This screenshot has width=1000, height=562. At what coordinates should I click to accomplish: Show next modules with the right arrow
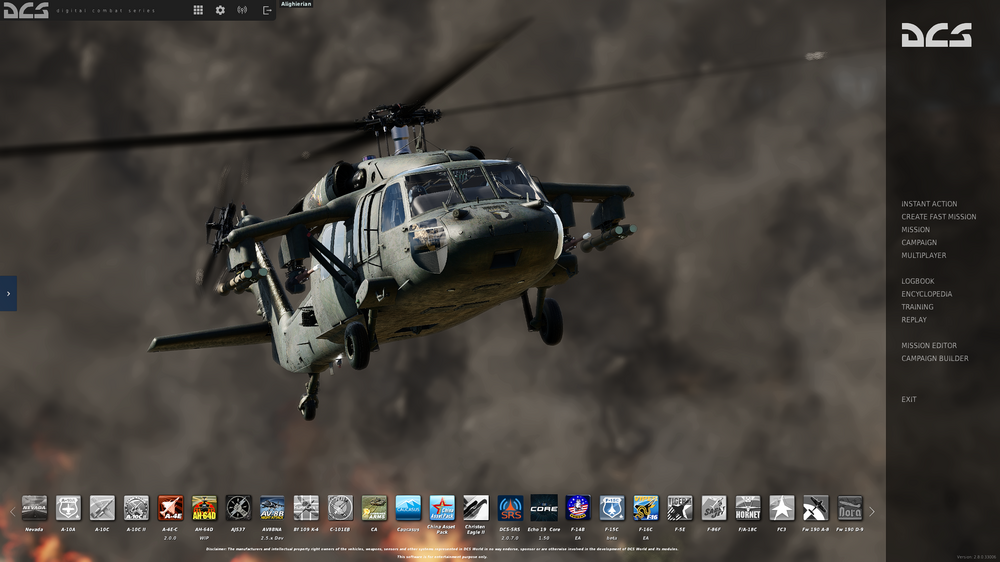pyautogui.click(x=872, y=512)
